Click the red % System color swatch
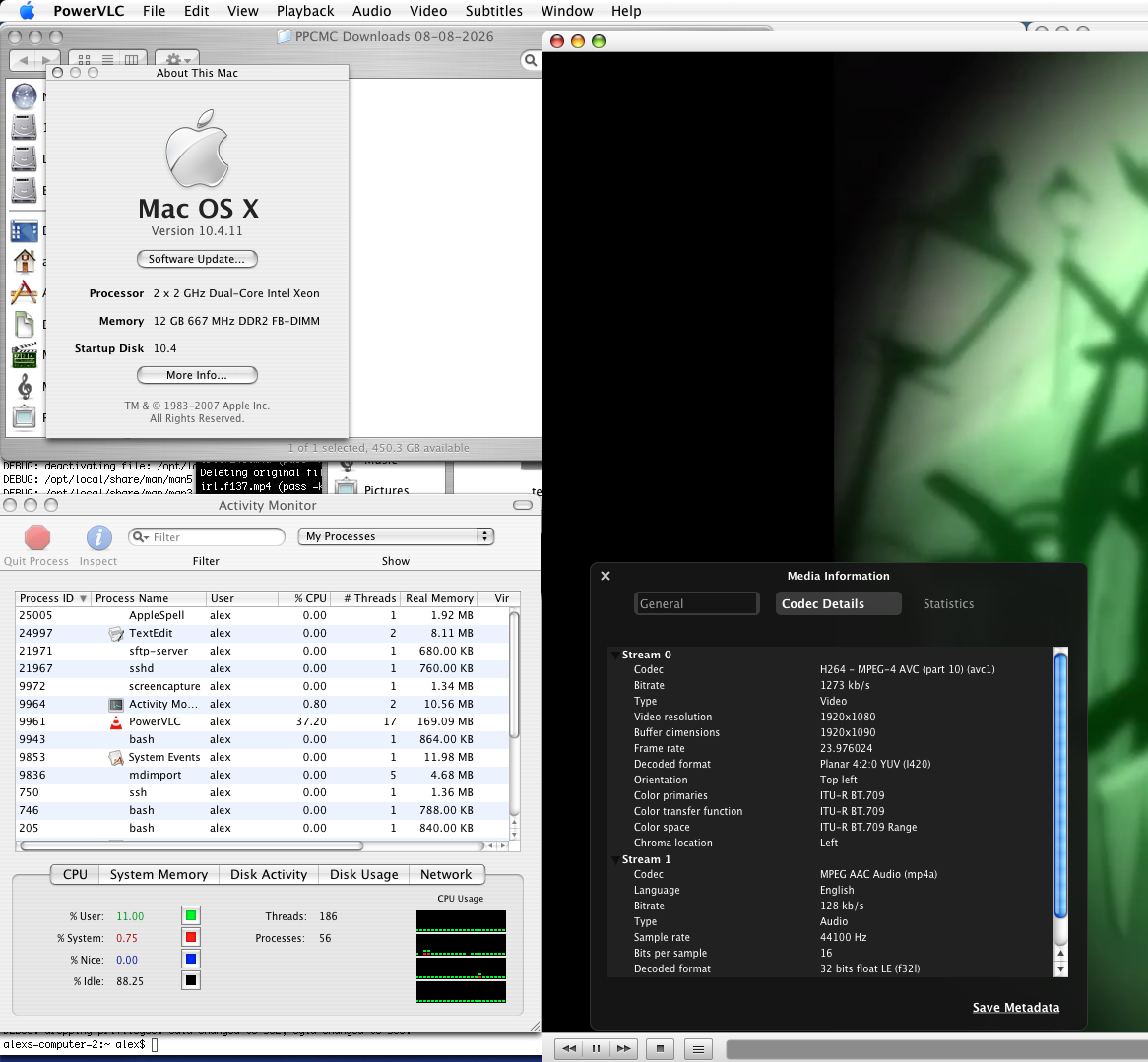1148x1062 pixels. click(191, 938)
